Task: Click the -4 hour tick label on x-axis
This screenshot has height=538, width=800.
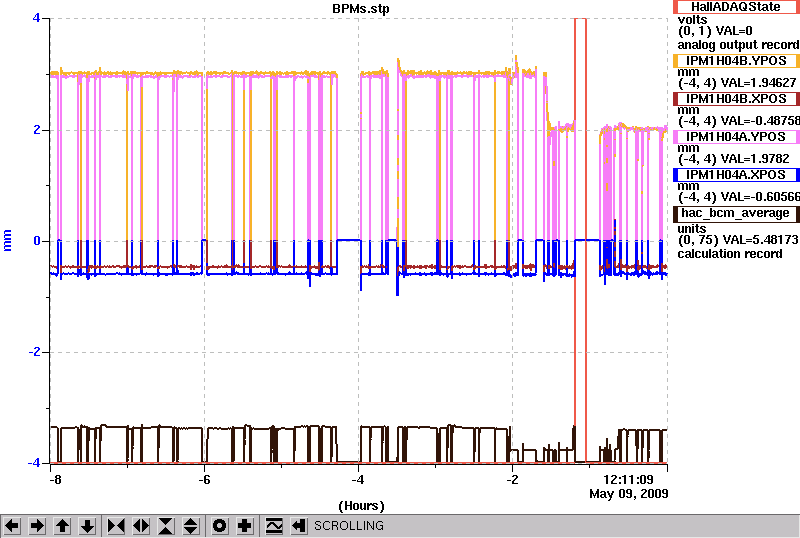Action: coord(358,480)
